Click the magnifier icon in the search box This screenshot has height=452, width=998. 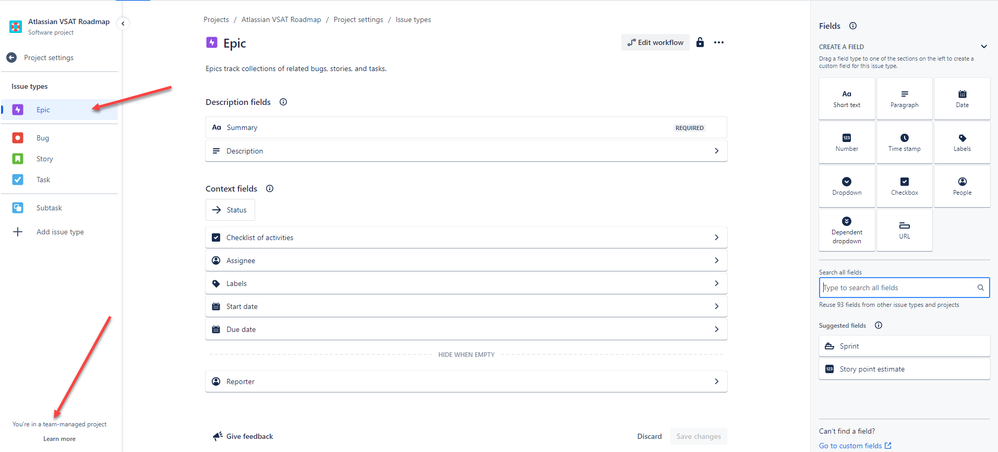pos(981,288)
